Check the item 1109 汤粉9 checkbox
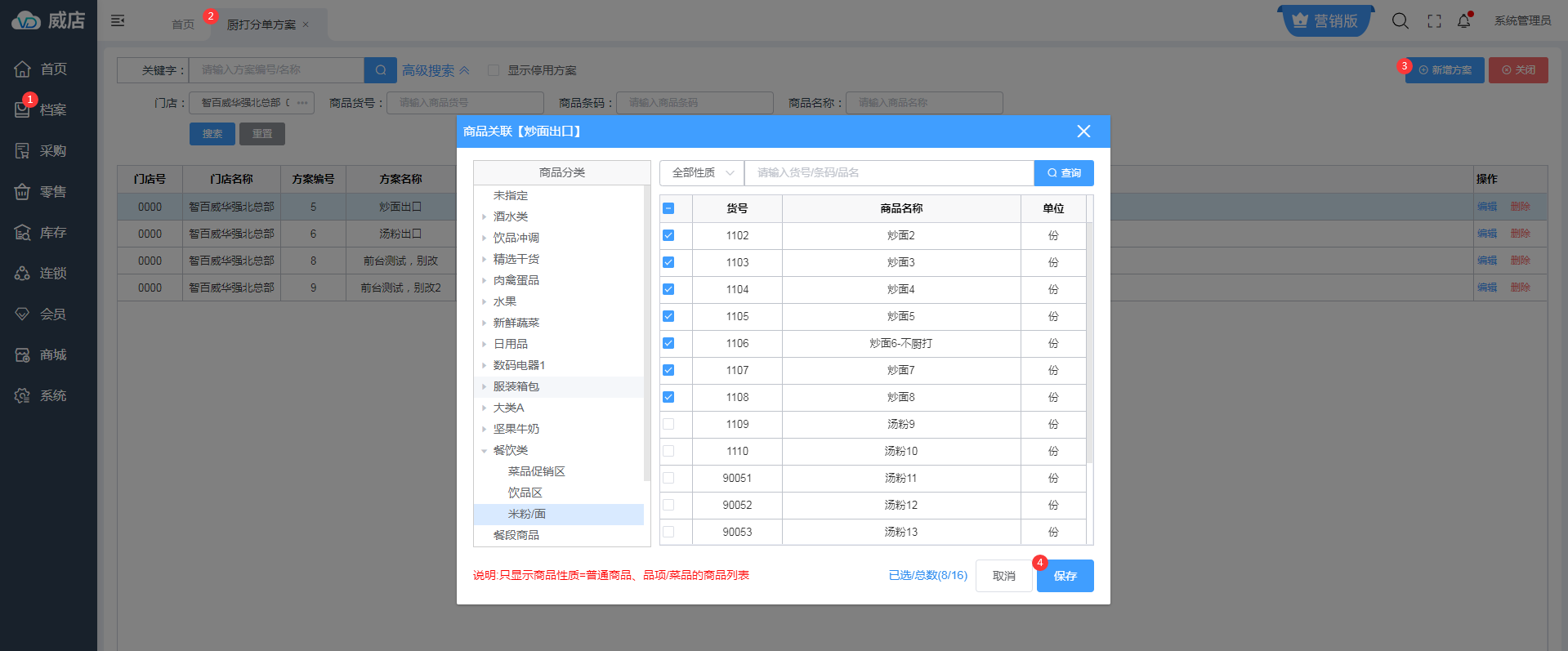Viewport: 1568px width, 651px height. 668,424
